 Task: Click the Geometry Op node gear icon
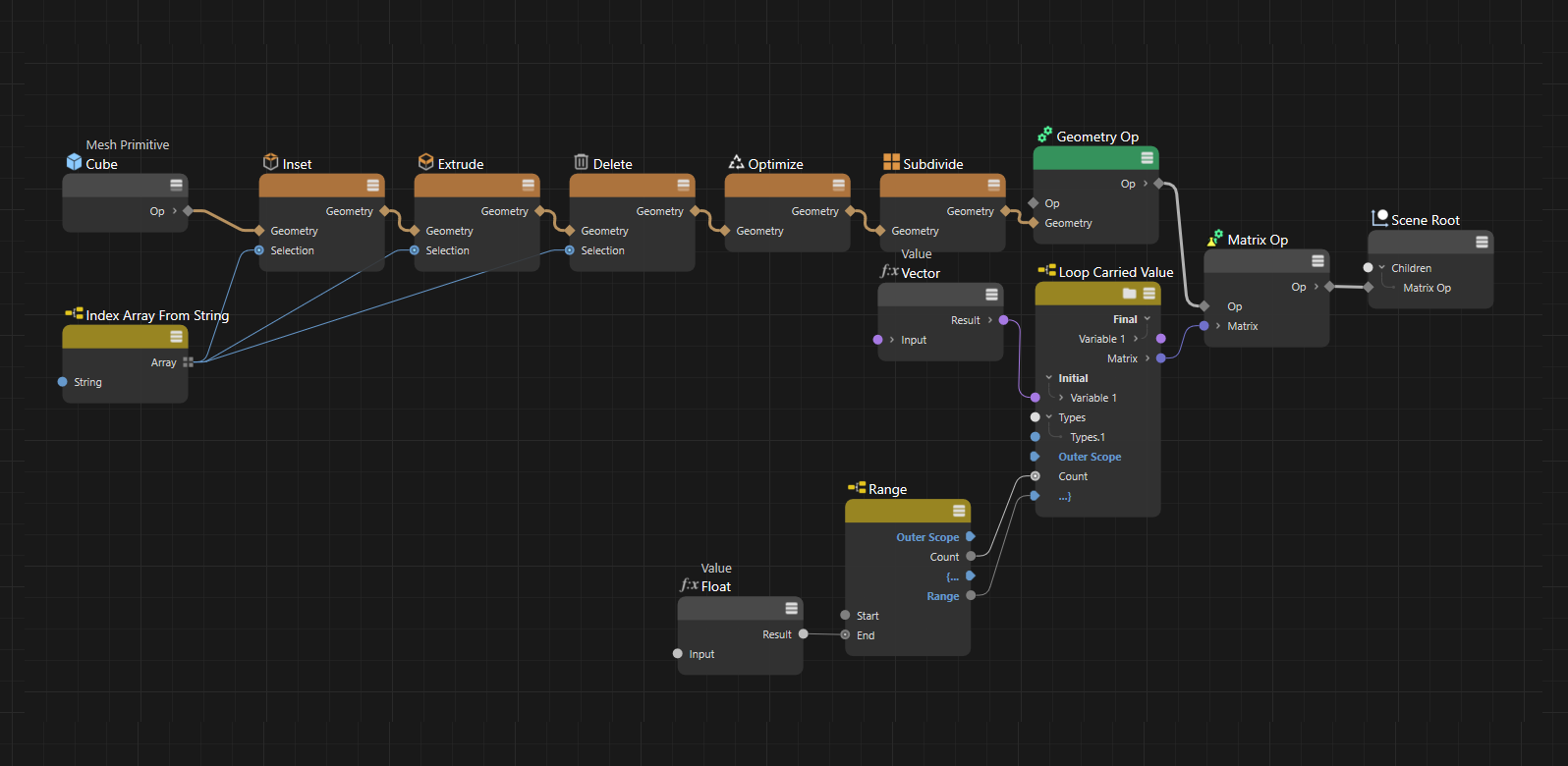coord(1045,135)
